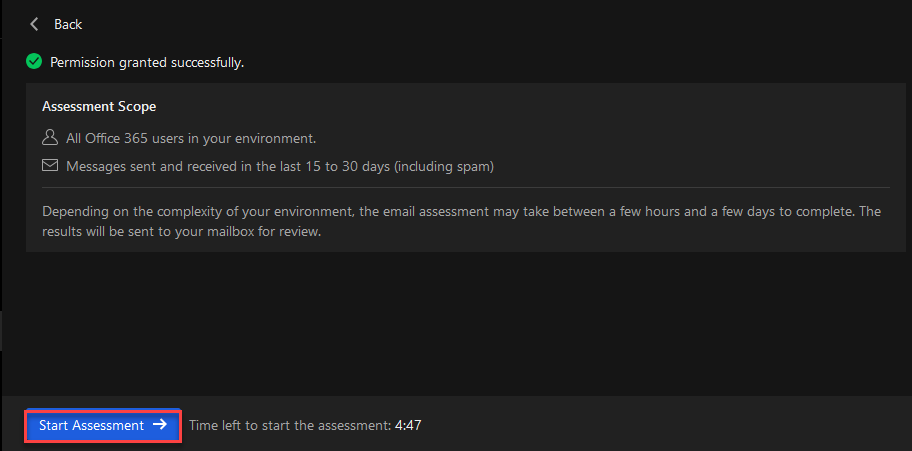
Task: Select the Assessment Scope heading
Action: 99,107
